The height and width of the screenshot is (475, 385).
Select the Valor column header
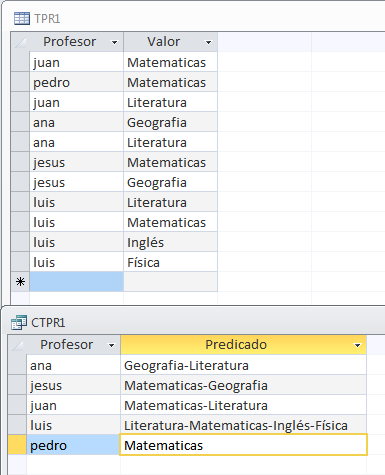[x=170, y=42]
